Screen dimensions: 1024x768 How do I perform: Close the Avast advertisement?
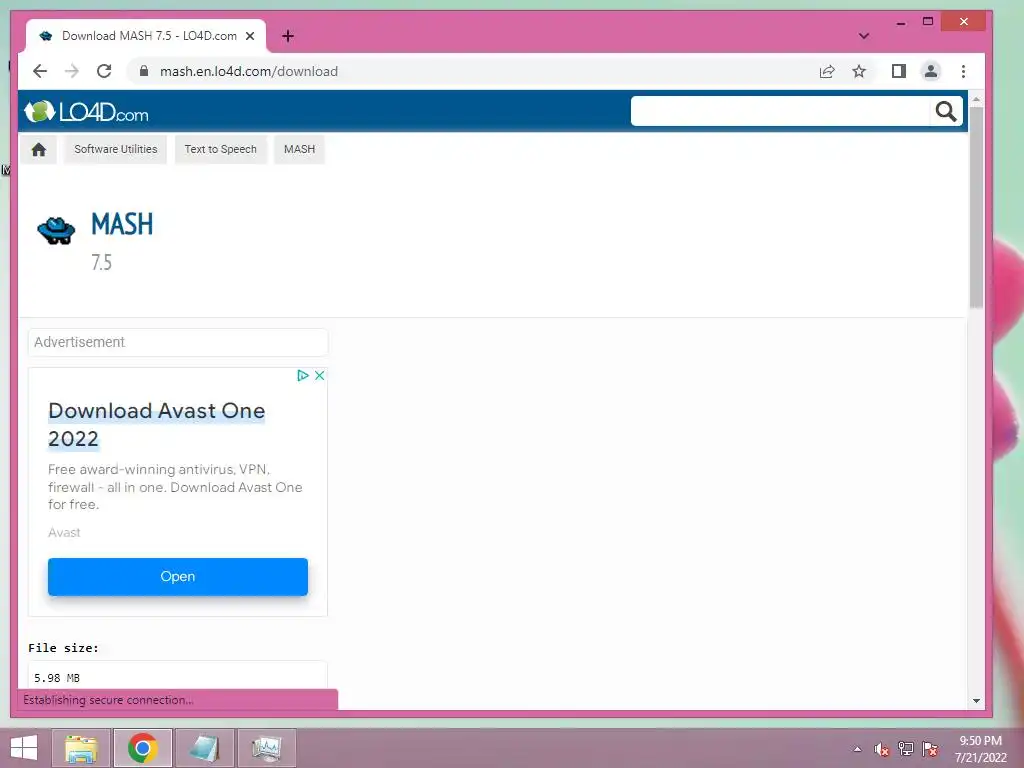point(319,376)
